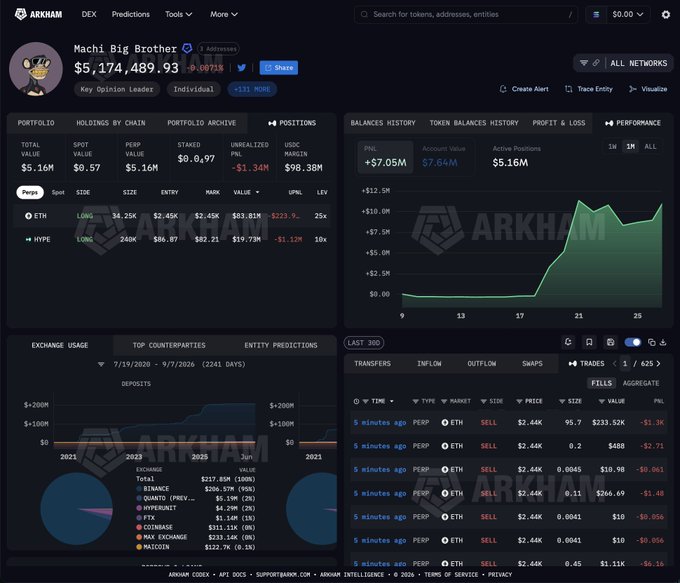Switch to the Holdings By Chain tab
680x583 pixels.
tap(111, 123)
